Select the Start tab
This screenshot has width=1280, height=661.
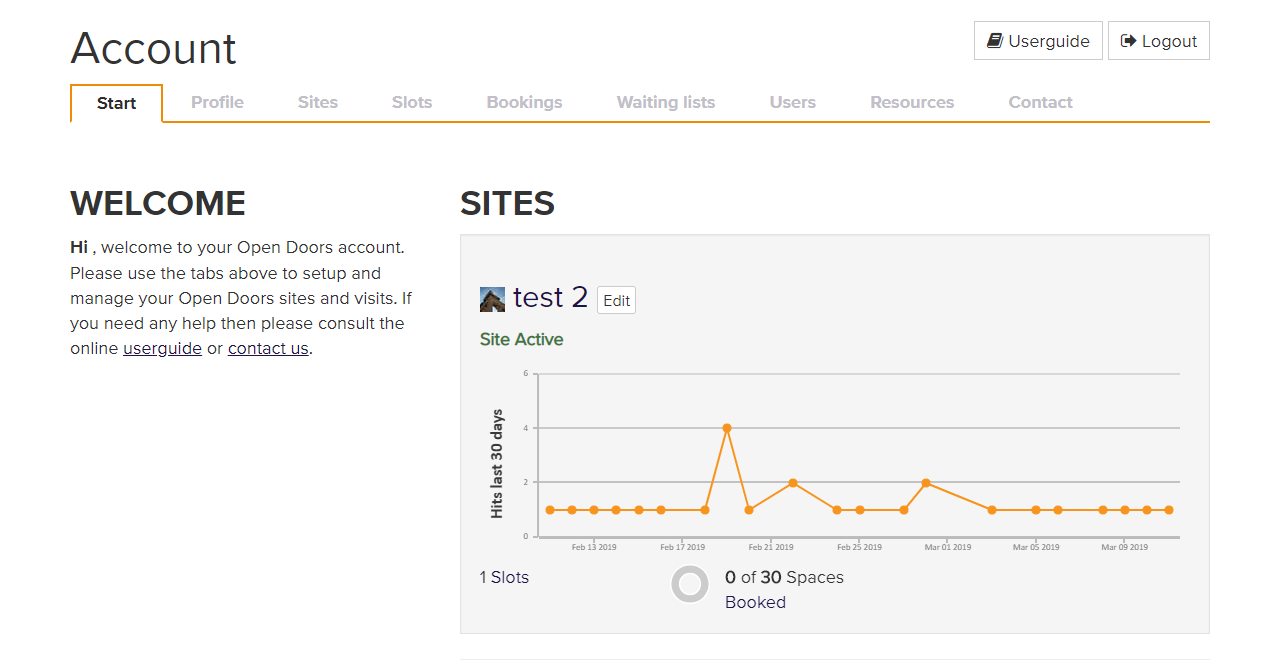click(x=116, y=103)
